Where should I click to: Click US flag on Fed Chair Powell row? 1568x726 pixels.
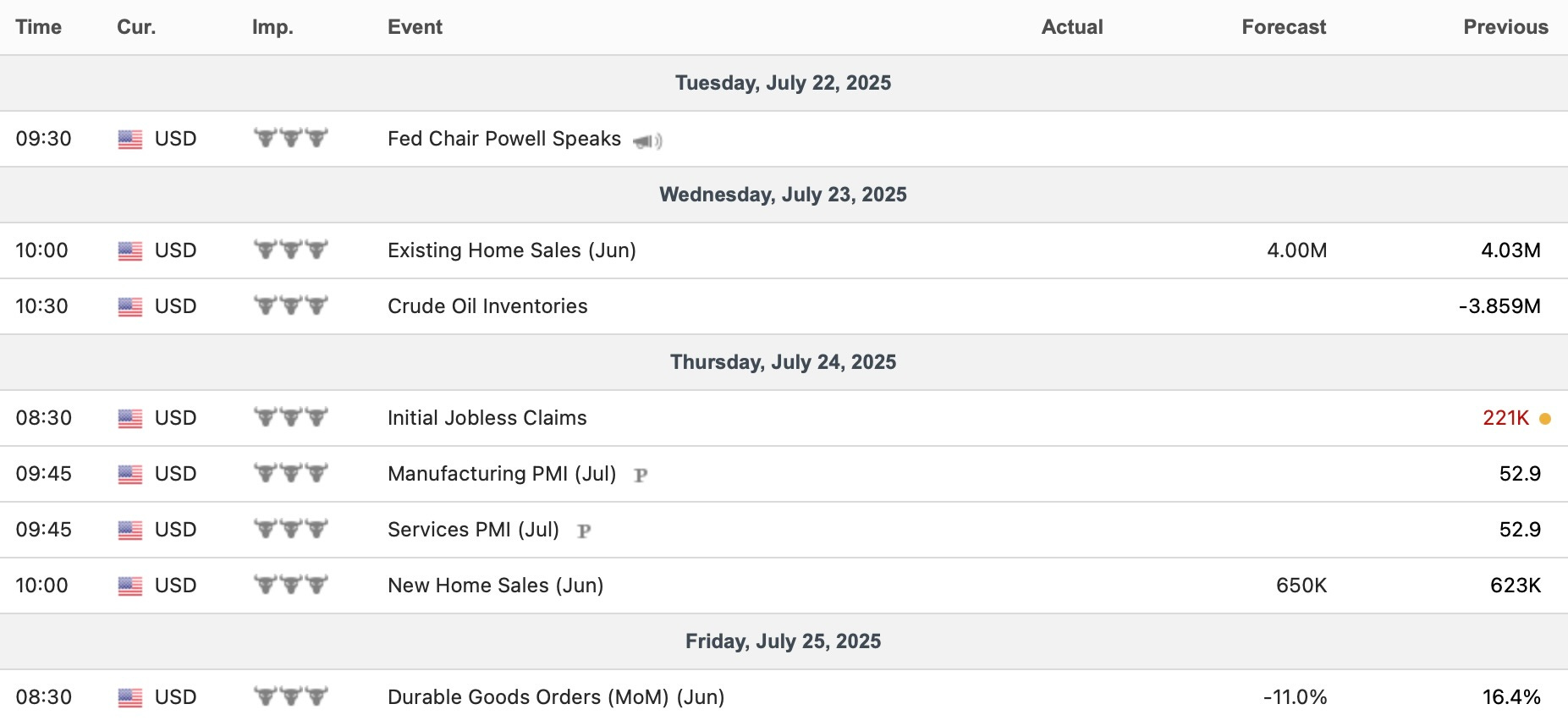(130, 140)
